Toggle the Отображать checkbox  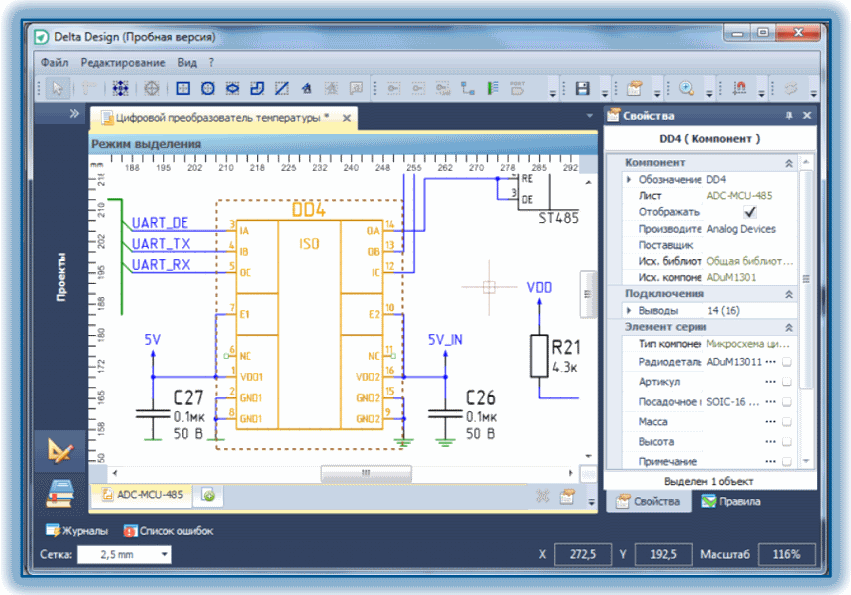pyautogui.click(x=750, y=212)
